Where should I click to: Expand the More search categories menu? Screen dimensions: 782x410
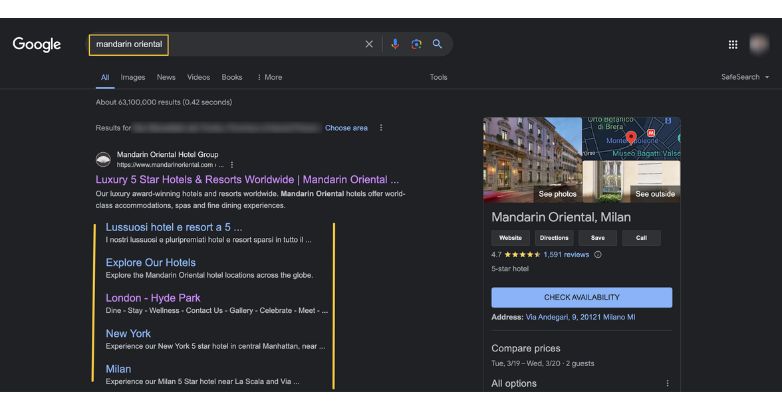(269, 77)
